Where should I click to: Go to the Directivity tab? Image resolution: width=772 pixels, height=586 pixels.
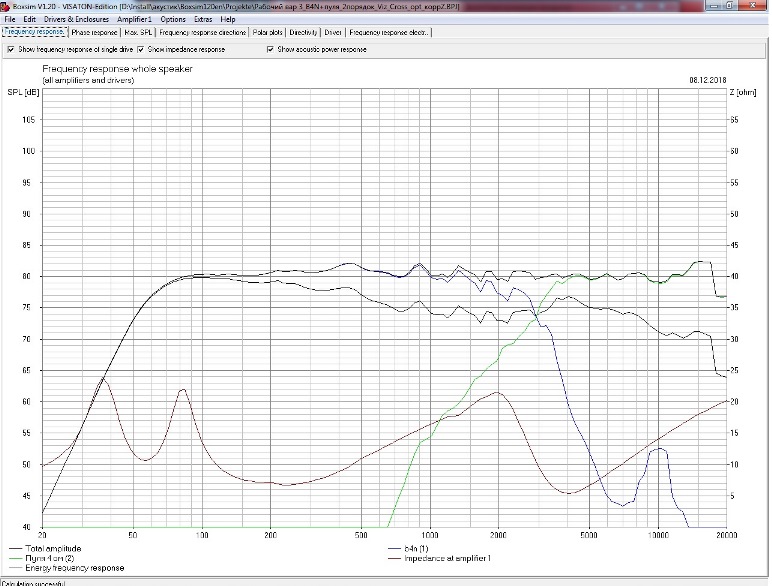[304, 33]
